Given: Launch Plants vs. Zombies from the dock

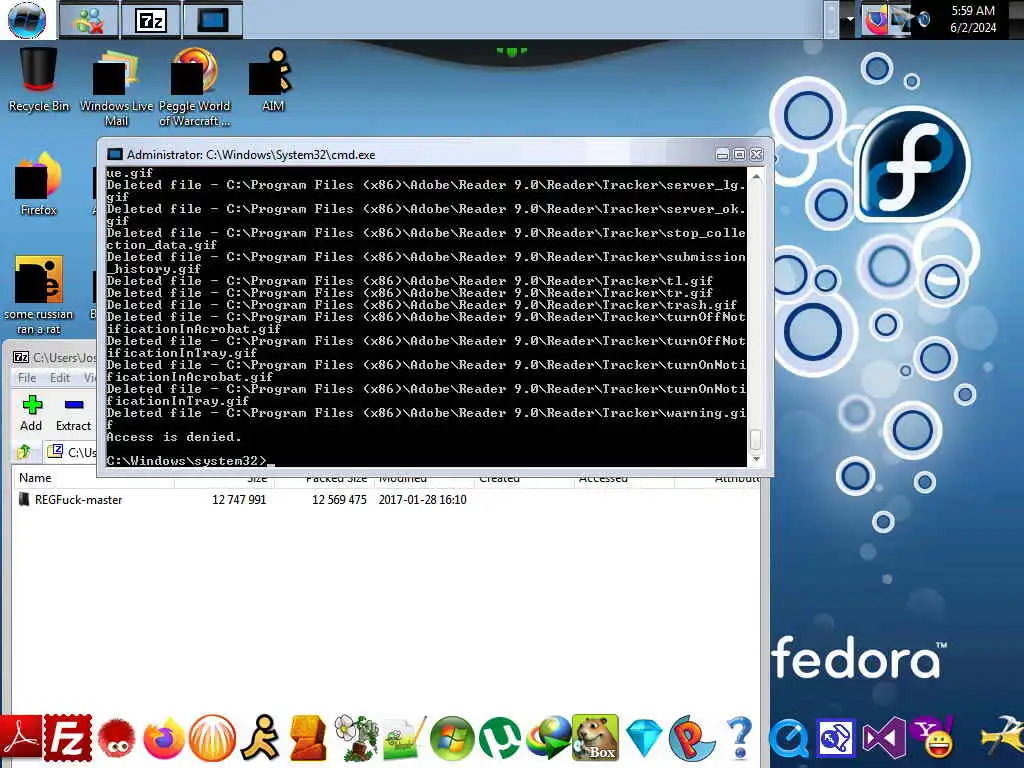Looking at the screenshot, I should point(356,738).
